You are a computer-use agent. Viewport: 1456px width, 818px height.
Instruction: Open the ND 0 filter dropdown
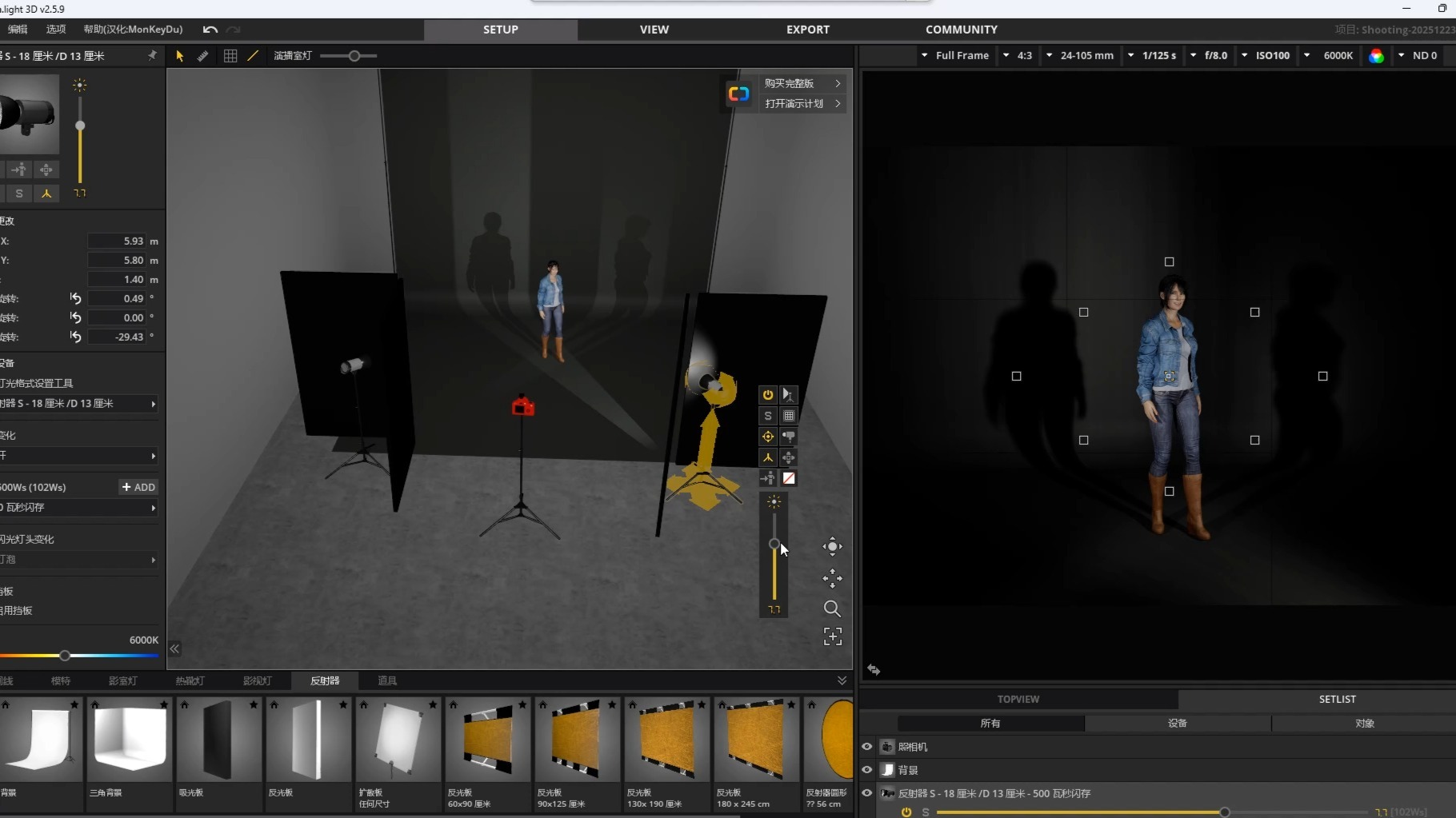click(1418, 56)
